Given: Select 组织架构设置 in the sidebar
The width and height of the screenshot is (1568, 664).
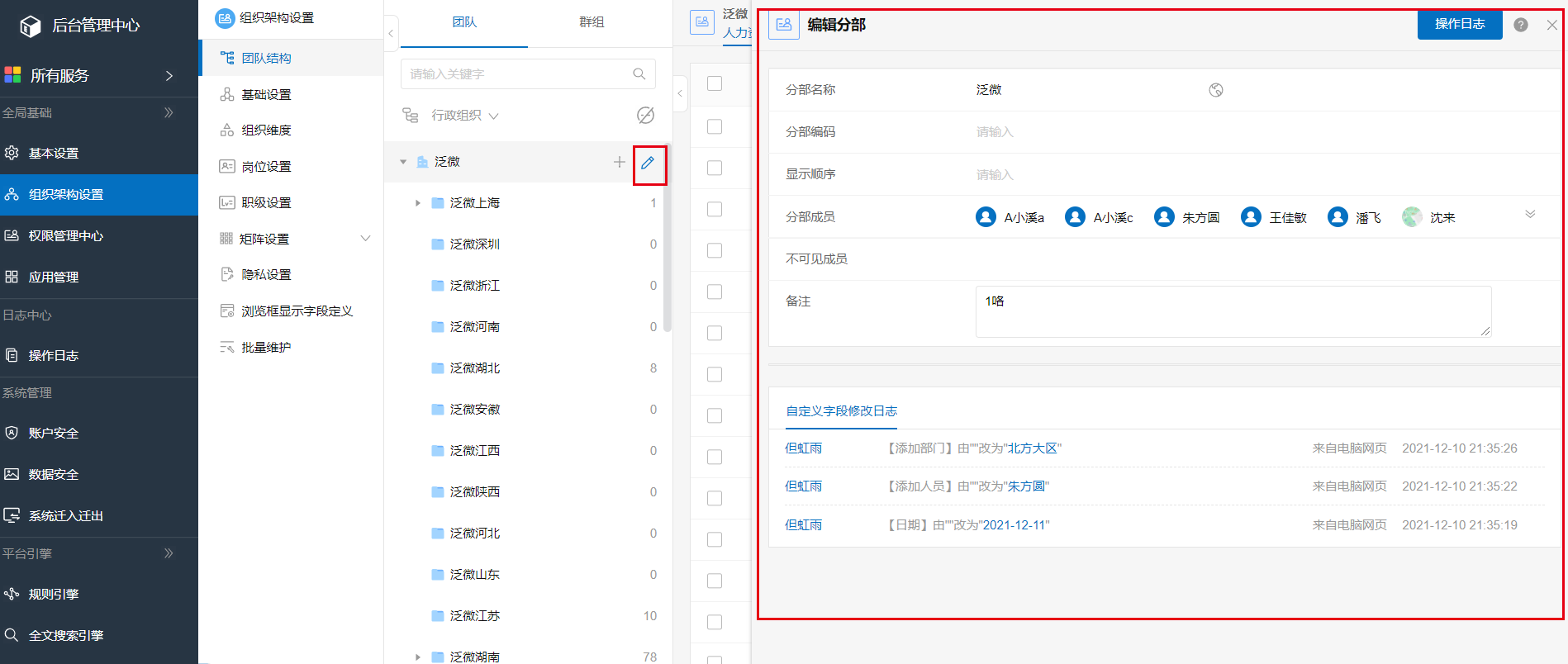Looking at the screenshot, I should tap(99, 195).
